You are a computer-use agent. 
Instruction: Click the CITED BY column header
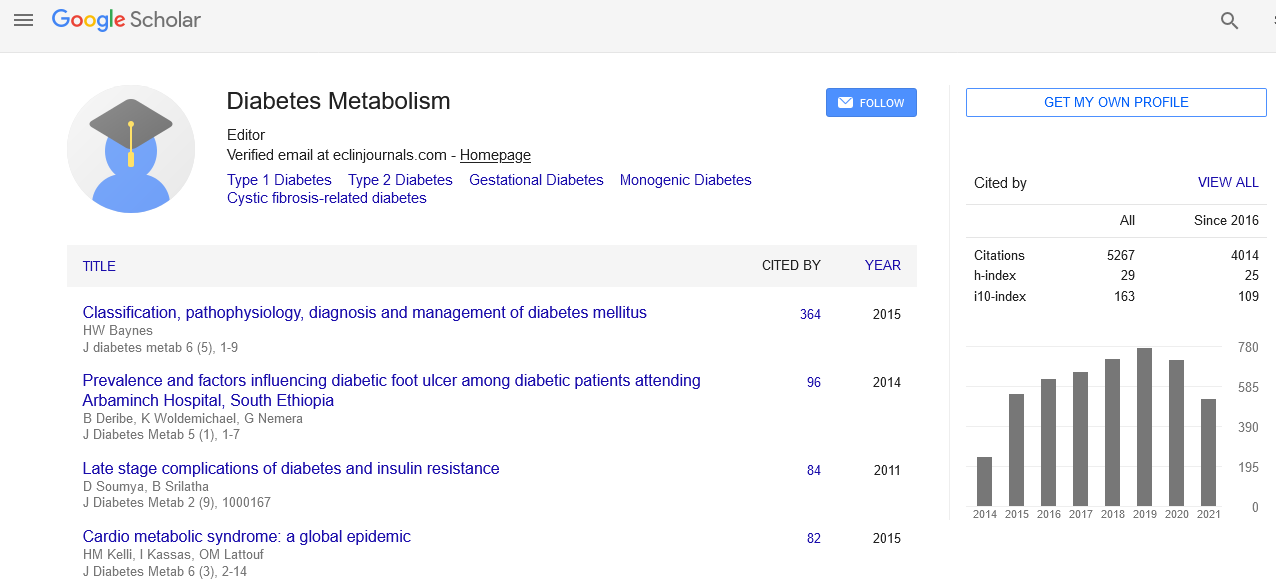[789, 265]
